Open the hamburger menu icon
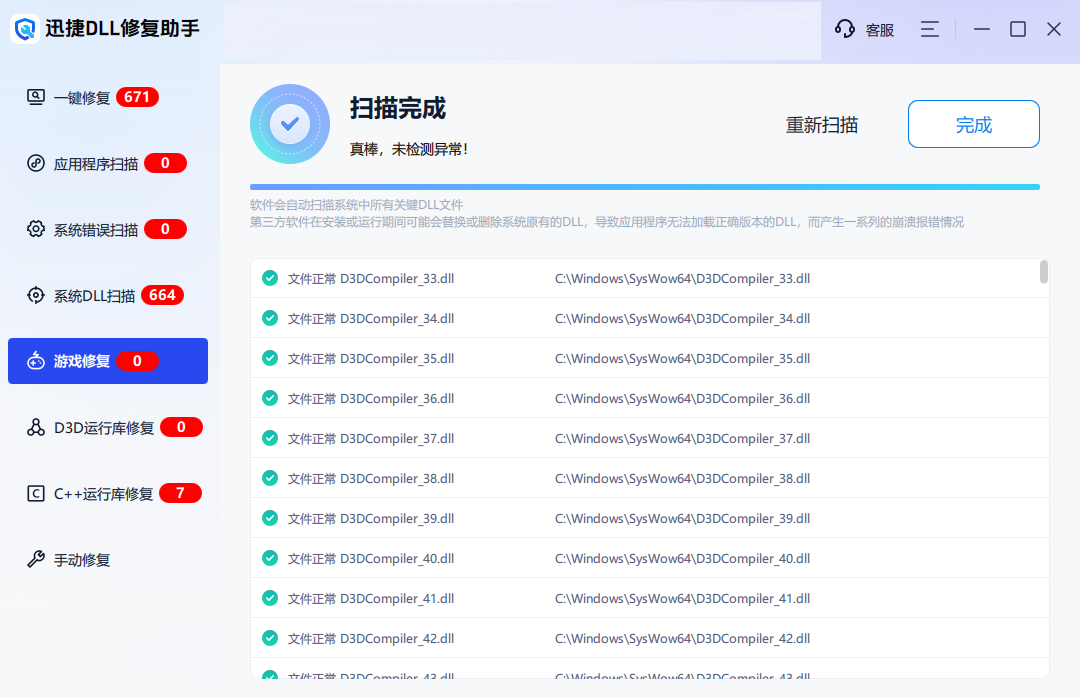Viewport: 1080px width, 697px height. click(x=930, y=29)
